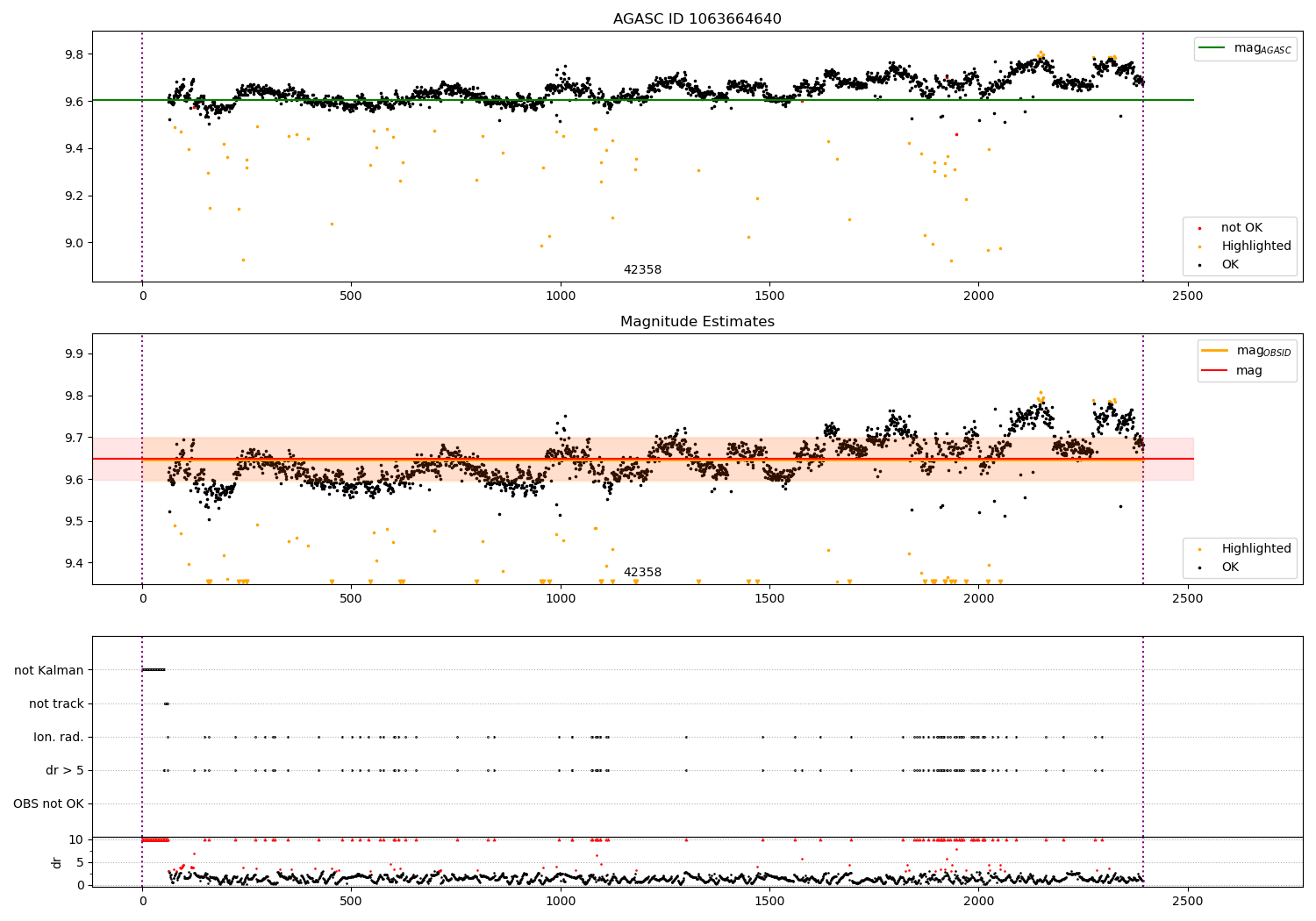Viewport: 1316px width, 921px height.
Task: Click y-axis tick '9.0' in top plot
Action: click(74, 243)
